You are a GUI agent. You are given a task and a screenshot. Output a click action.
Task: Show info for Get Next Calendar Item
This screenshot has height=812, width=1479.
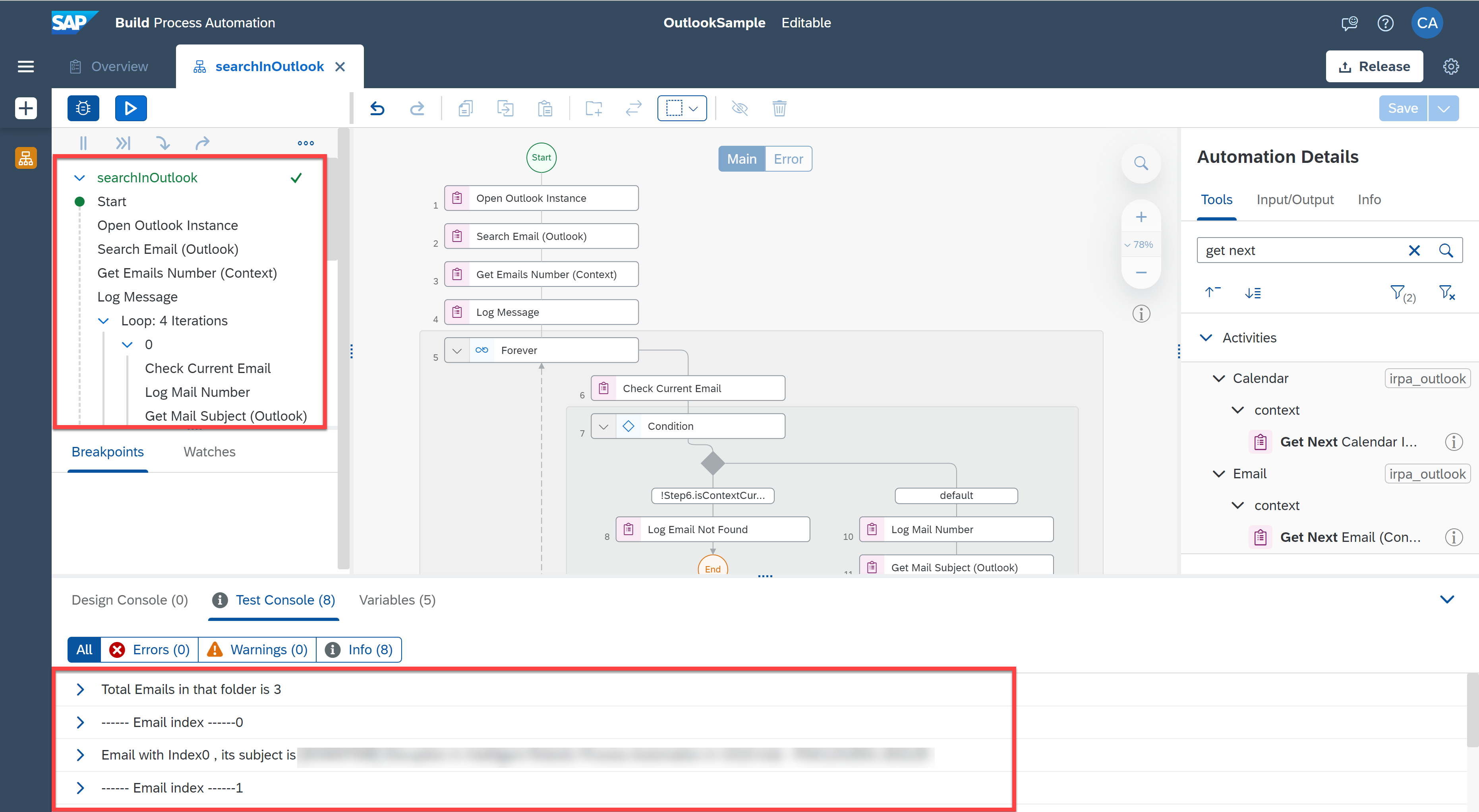pyautogui.click(x=1454, y=442)
